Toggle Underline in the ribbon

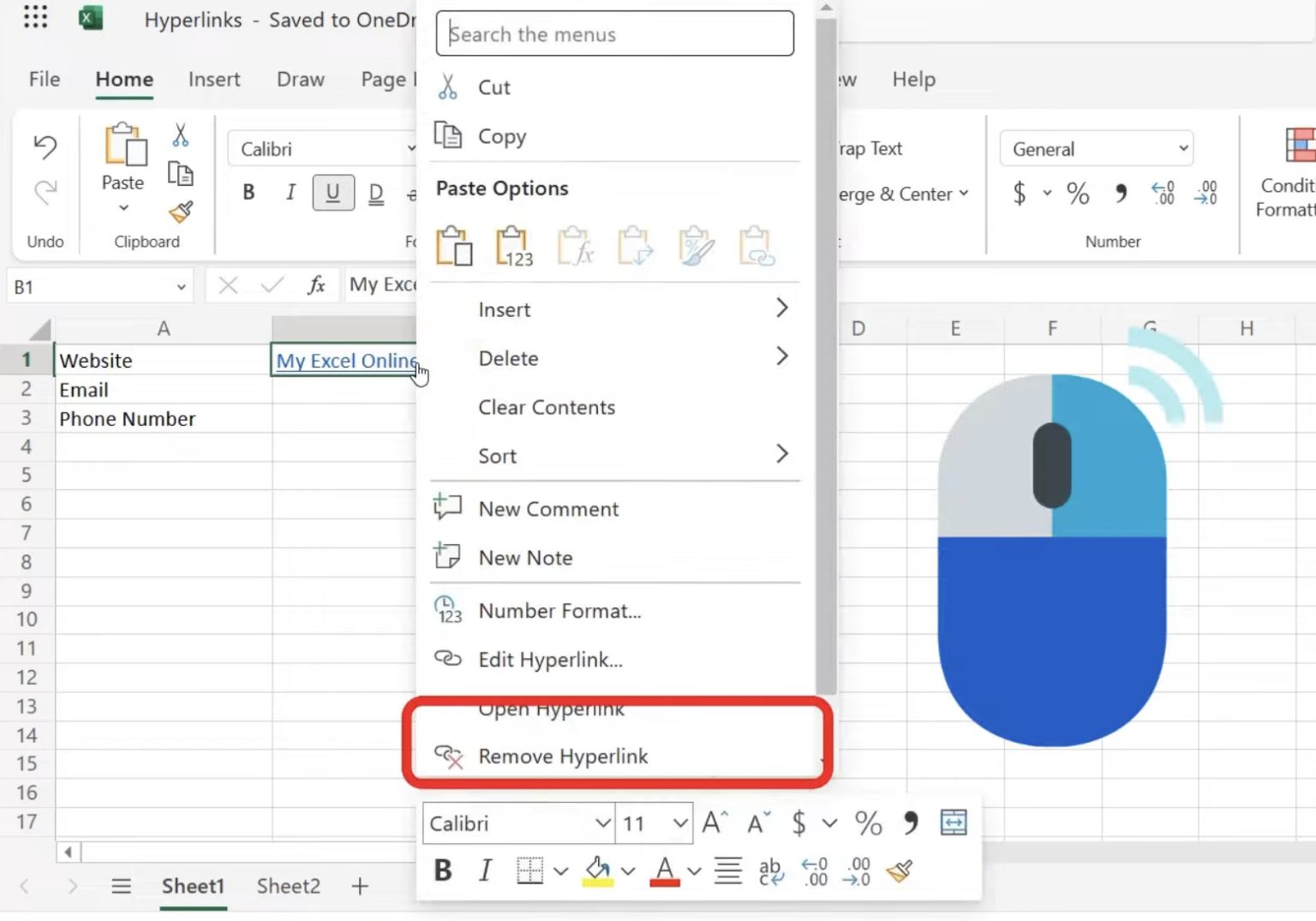click(x=332, y=193)
